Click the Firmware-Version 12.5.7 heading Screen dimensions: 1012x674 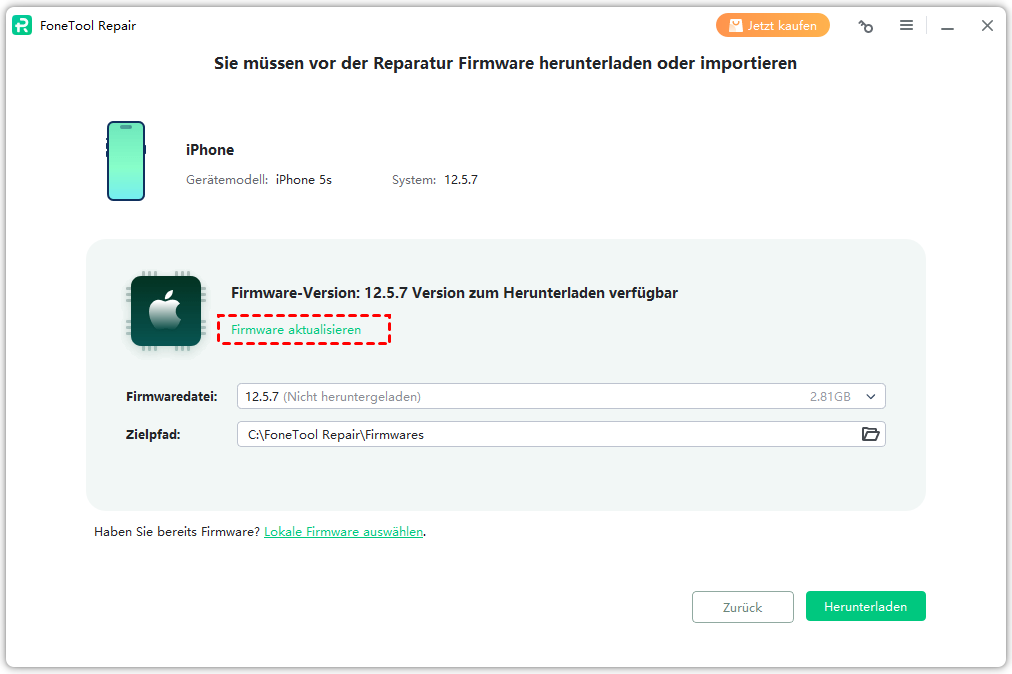coord(454,293)
